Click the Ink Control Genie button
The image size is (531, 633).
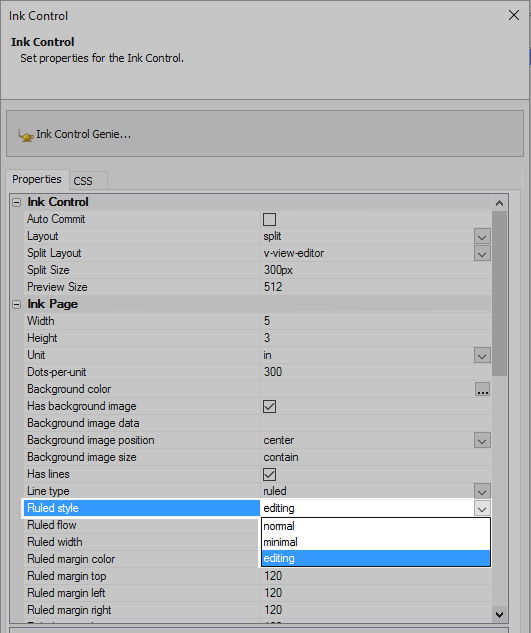[265, 134]
